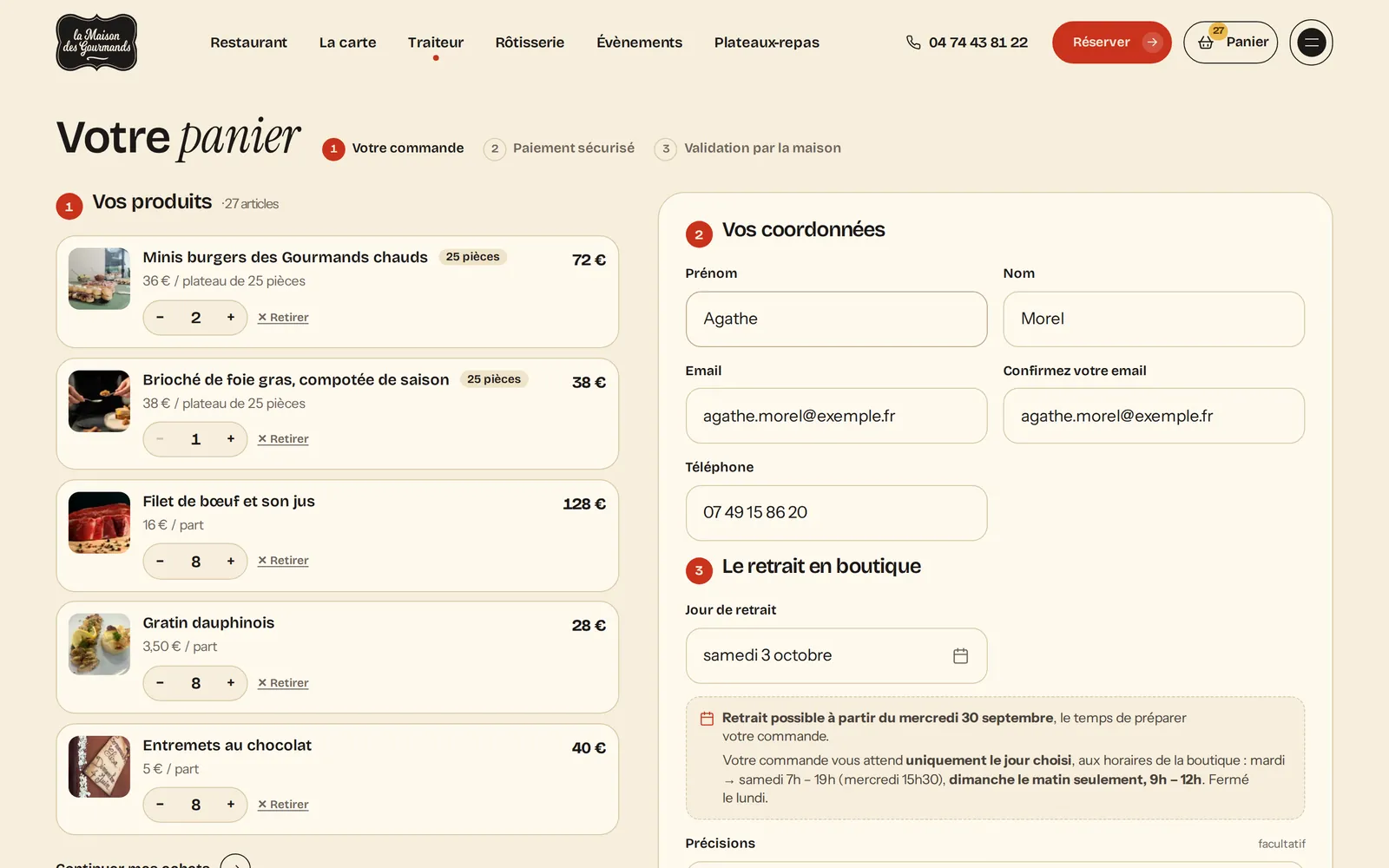
Task: Decrease Gratin dauphinois quantity
Action: [160, 683]
